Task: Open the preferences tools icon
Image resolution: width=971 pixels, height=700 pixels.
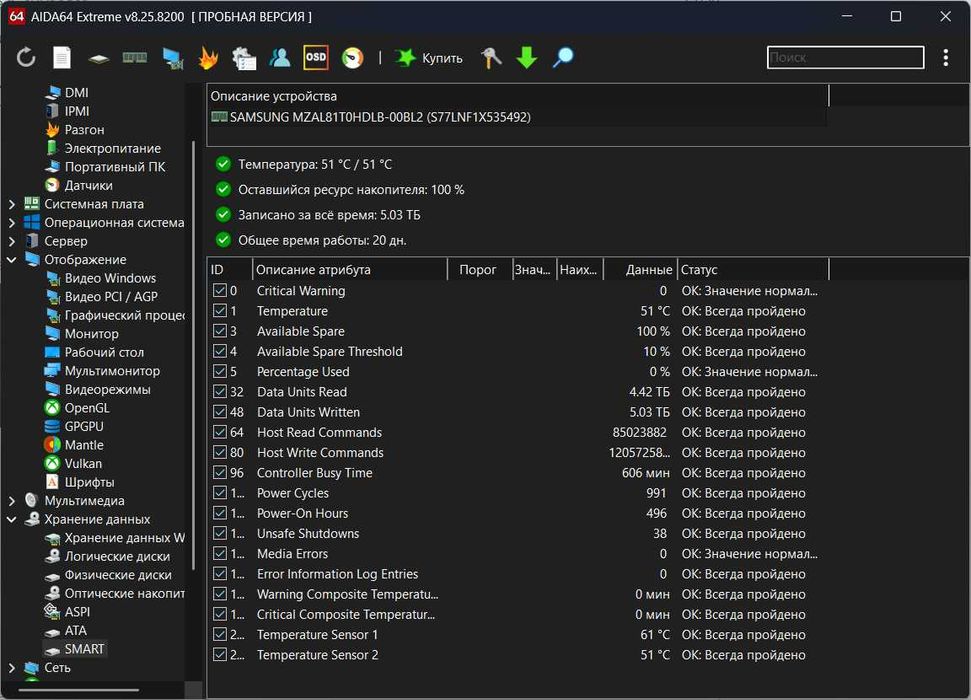Action: (x=491, y=58)
